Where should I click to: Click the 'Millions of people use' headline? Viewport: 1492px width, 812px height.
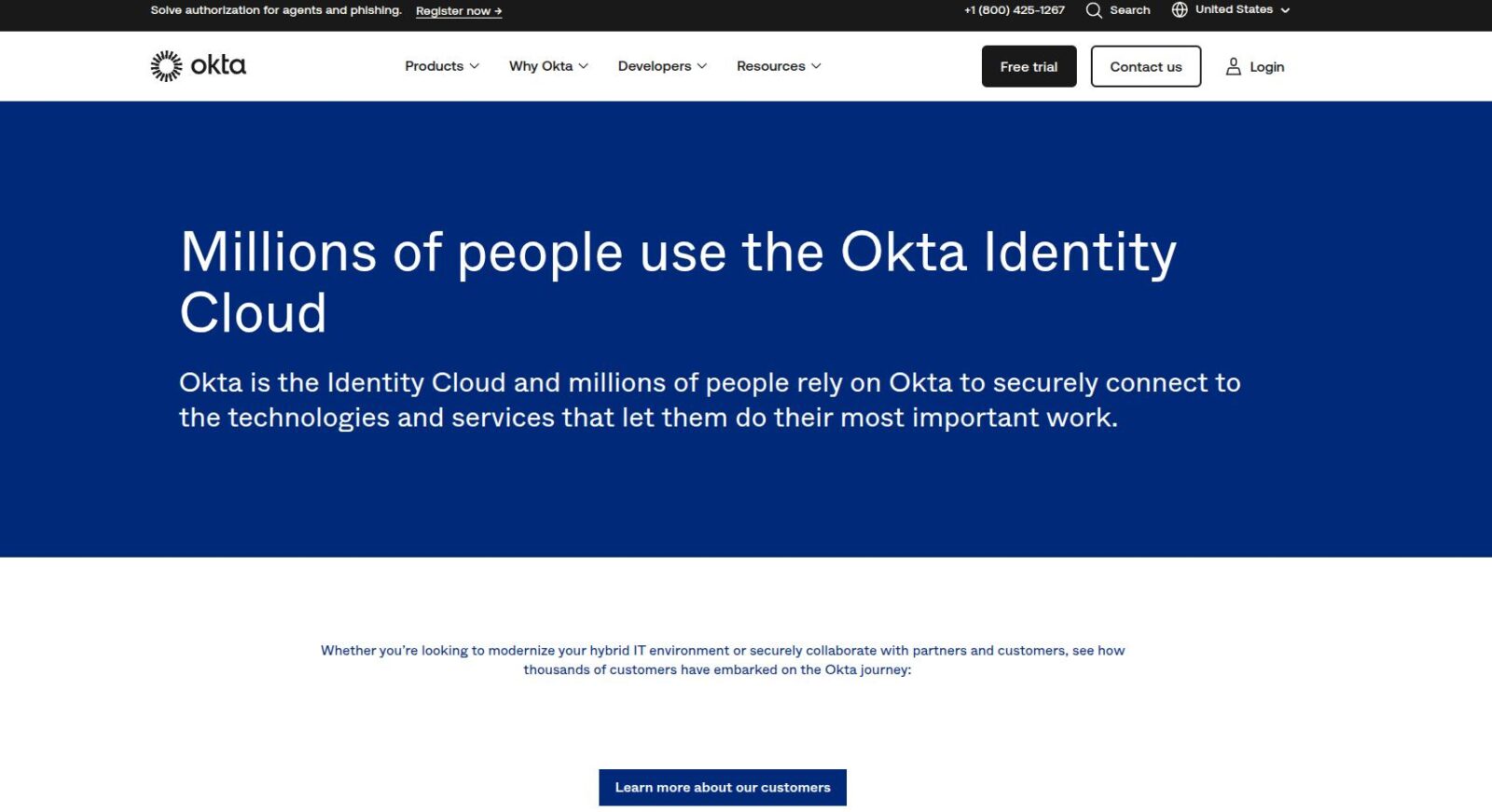(x=678, y=282)
